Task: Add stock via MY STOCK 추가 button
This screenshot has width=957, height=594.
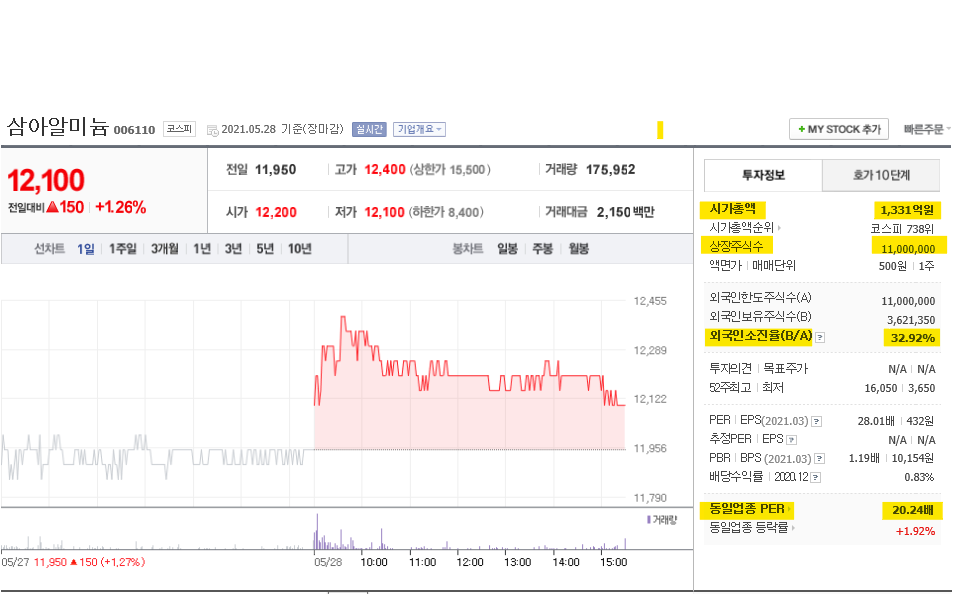Action: (839, 129)
